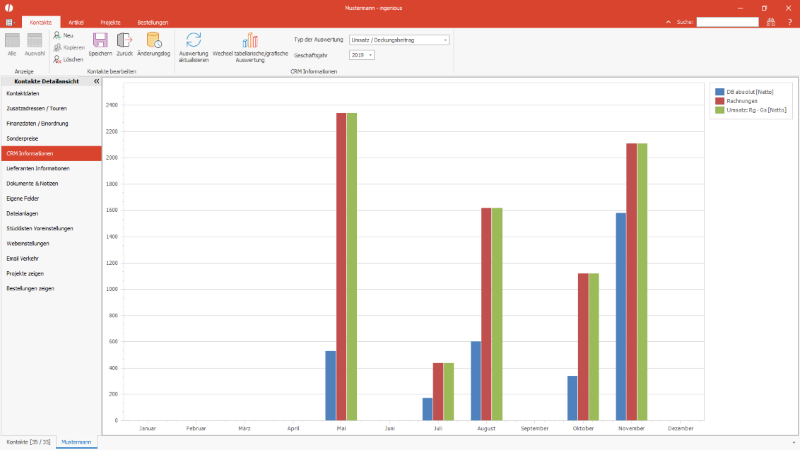This screenshot has height=450, width=800.
Task: Open Zusatzadressen / Touren
Action: coord(51,109)
